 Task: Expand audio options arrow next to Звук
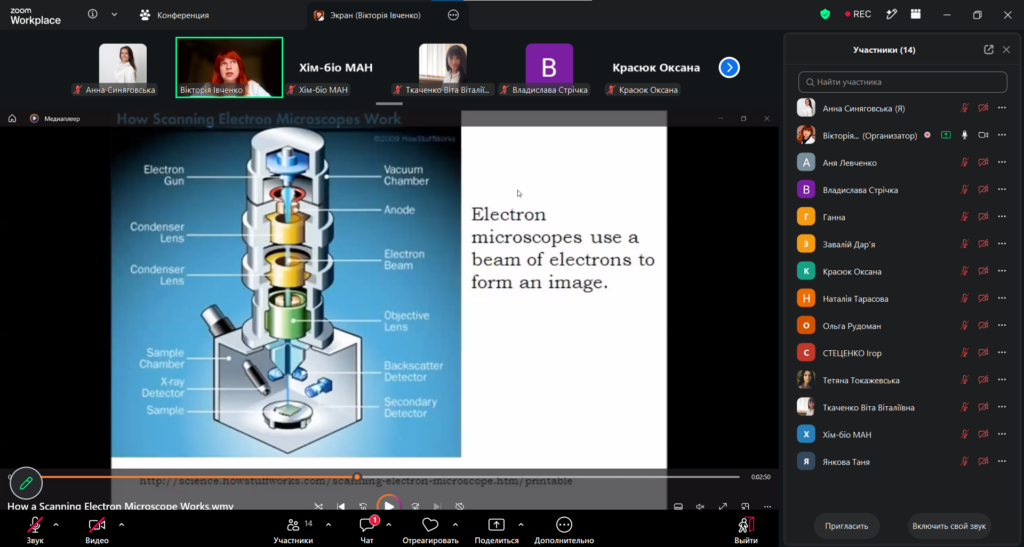click(56, 524)
